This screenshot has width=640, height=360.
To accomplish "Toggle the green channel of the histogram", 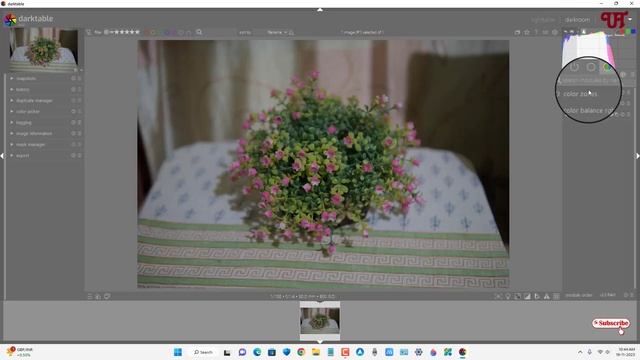I will [628, 31].
